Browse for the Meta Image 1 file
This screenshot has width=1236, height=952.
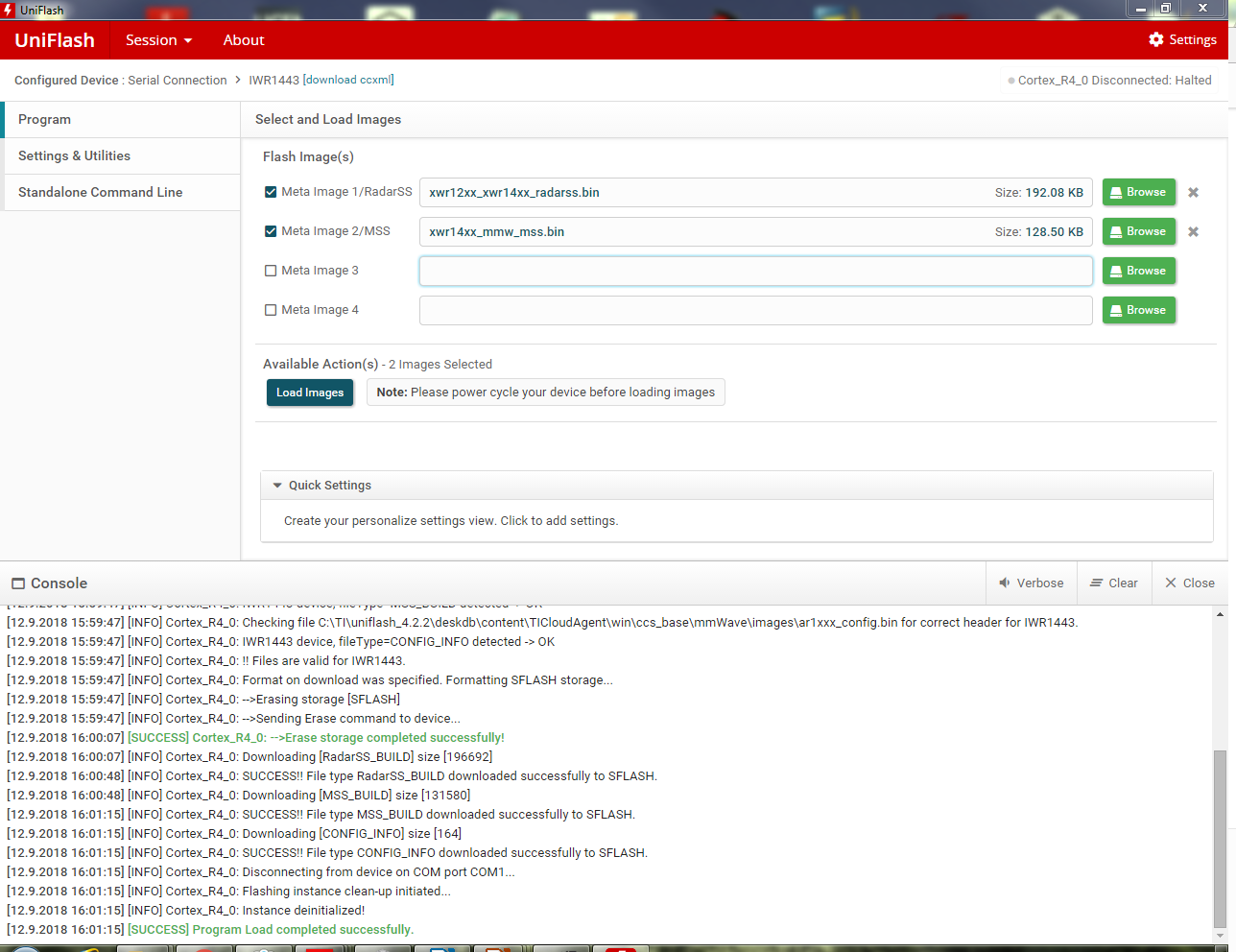(1139, 192)
